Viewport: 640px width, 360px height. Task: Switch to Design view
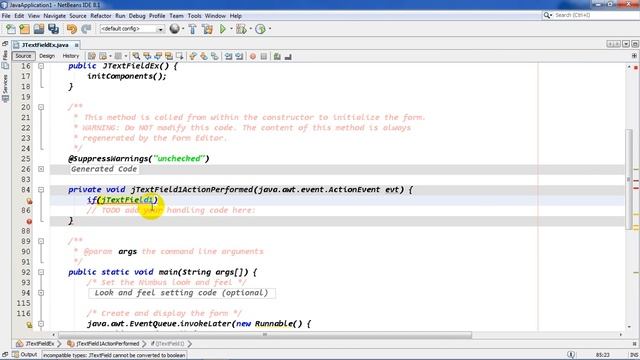47,56
